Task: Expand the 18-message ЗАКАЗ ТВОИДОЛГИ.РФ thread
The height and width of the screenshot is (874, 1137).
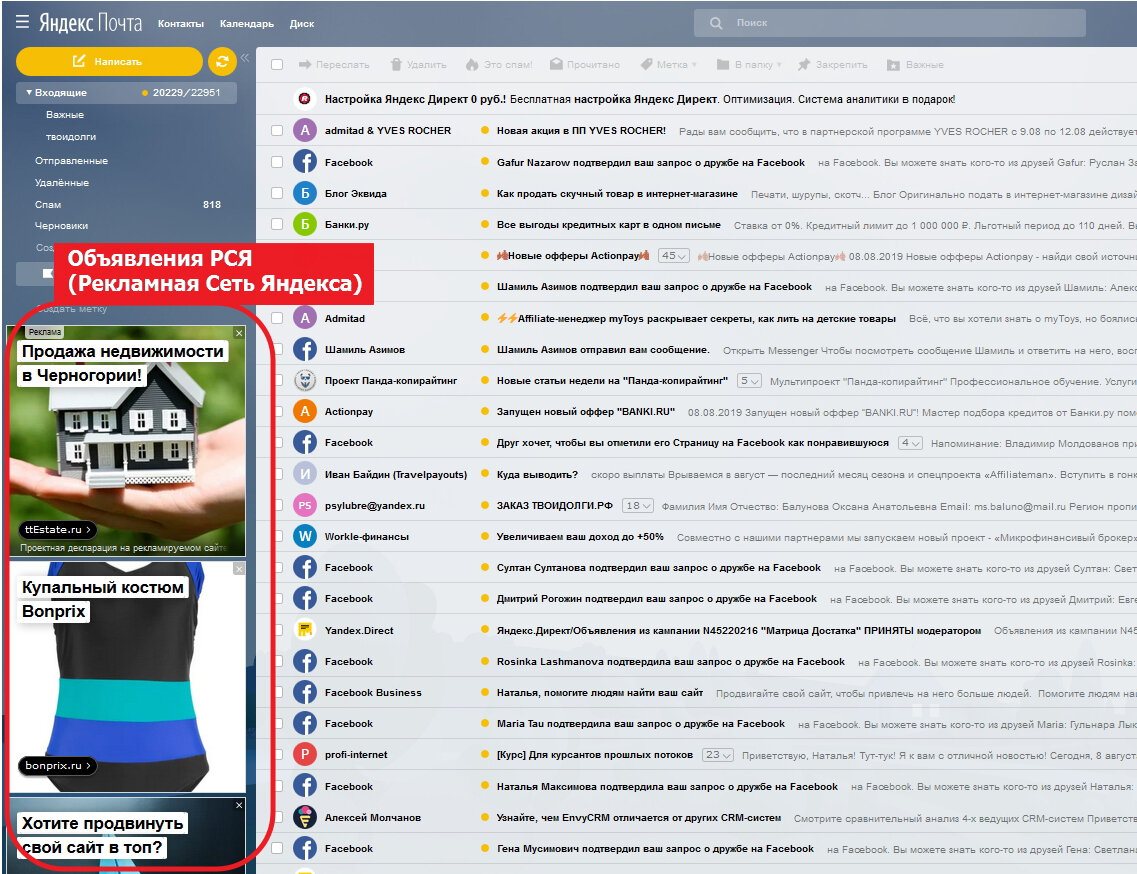Action: (x=638, y=506)
